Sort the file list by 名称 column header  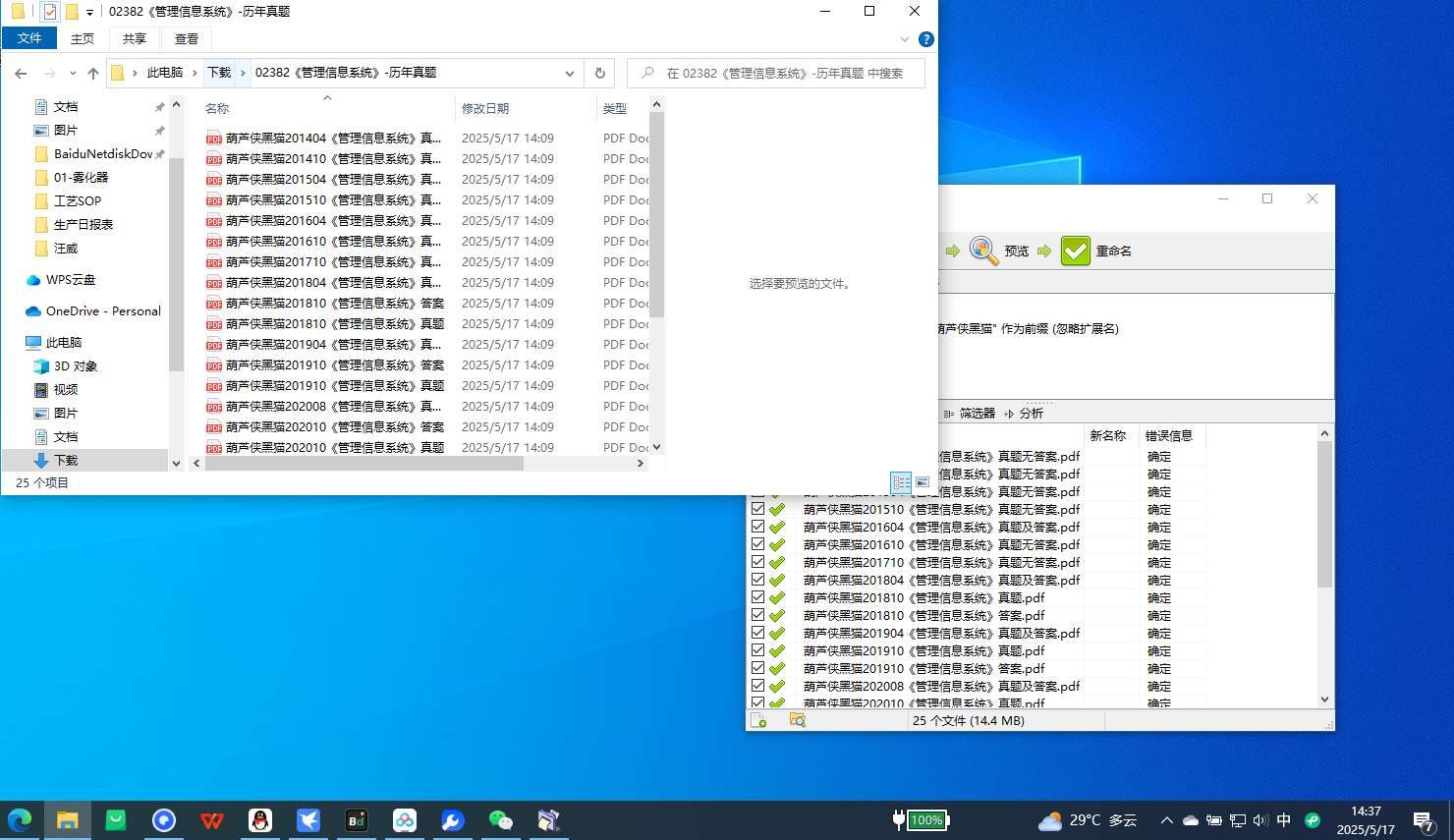pos(327,108)
